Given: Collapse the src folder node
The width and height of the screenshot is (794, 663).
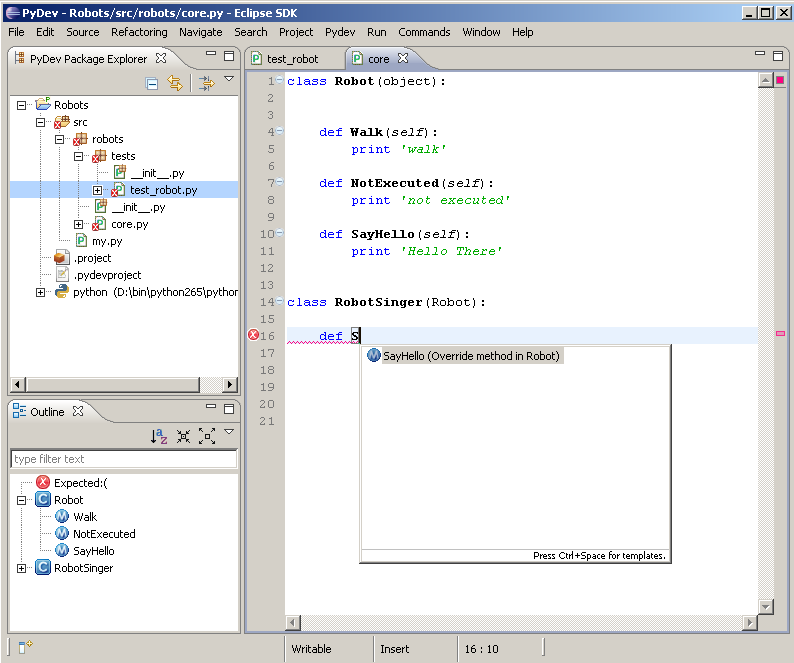Looking at the screenshot, I should (41, 122).
